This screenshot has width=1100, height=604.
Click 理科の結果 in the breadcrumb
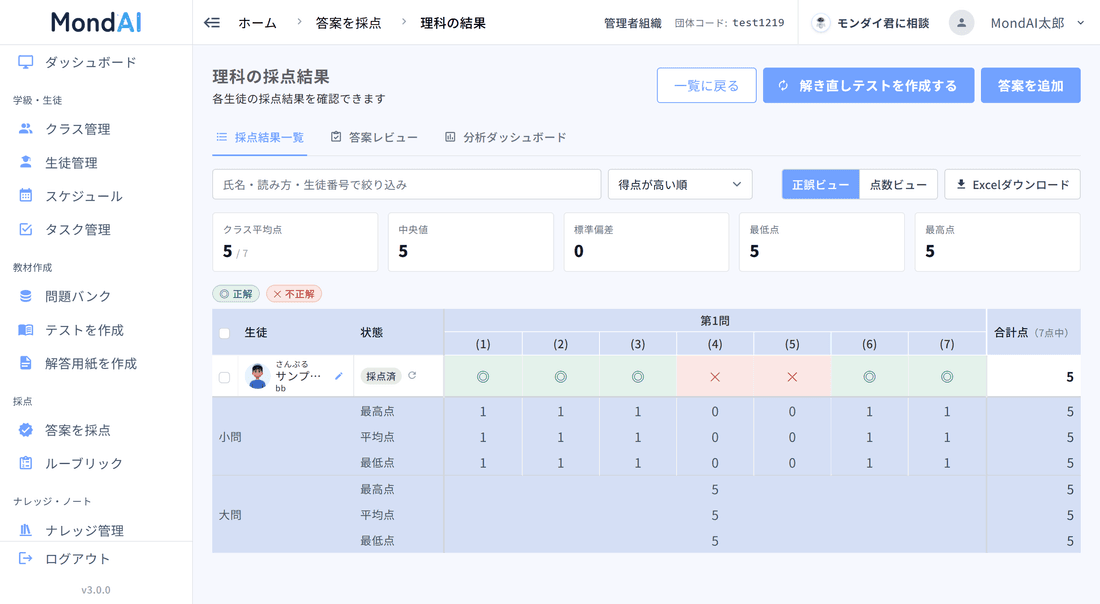pyautogui.click(x=453, y=23)
